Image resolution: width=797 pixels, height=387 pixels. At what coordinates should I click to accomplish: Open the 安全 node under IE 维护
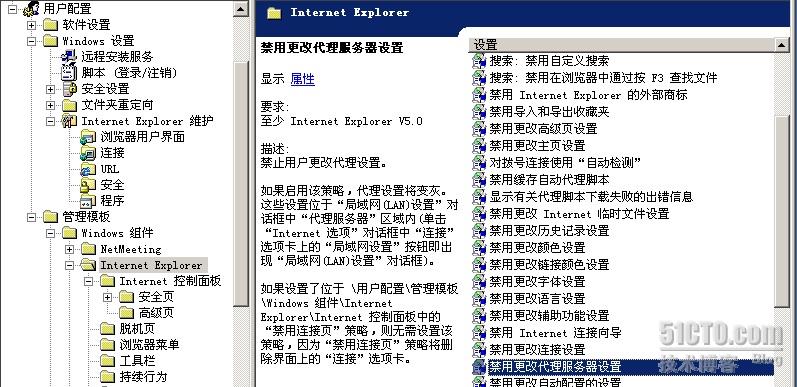pyautogui.click(x=112, y=185)
